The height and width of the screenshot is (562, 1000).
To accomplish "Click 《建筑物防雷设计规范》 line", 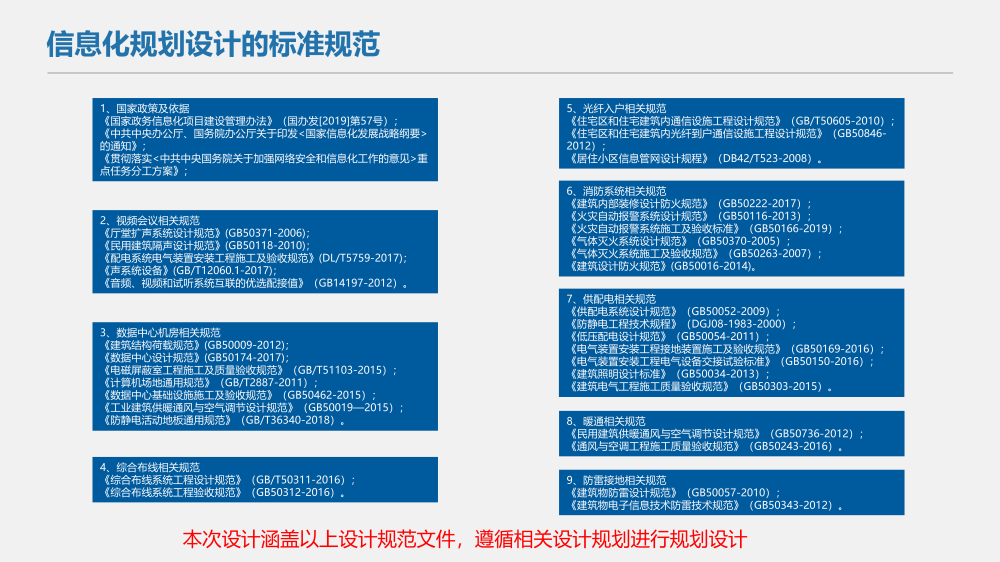I will (674, 492).
